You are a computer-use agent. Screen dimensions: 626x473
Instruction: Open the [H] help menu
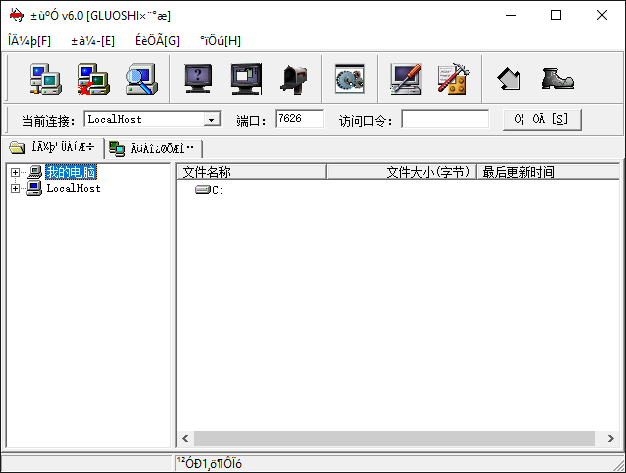pos(220,40)
